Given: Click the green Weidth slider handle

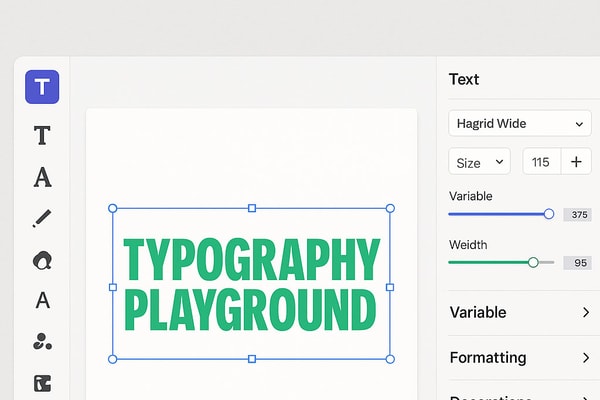Looking at the screenshot, I should [533, 262].
